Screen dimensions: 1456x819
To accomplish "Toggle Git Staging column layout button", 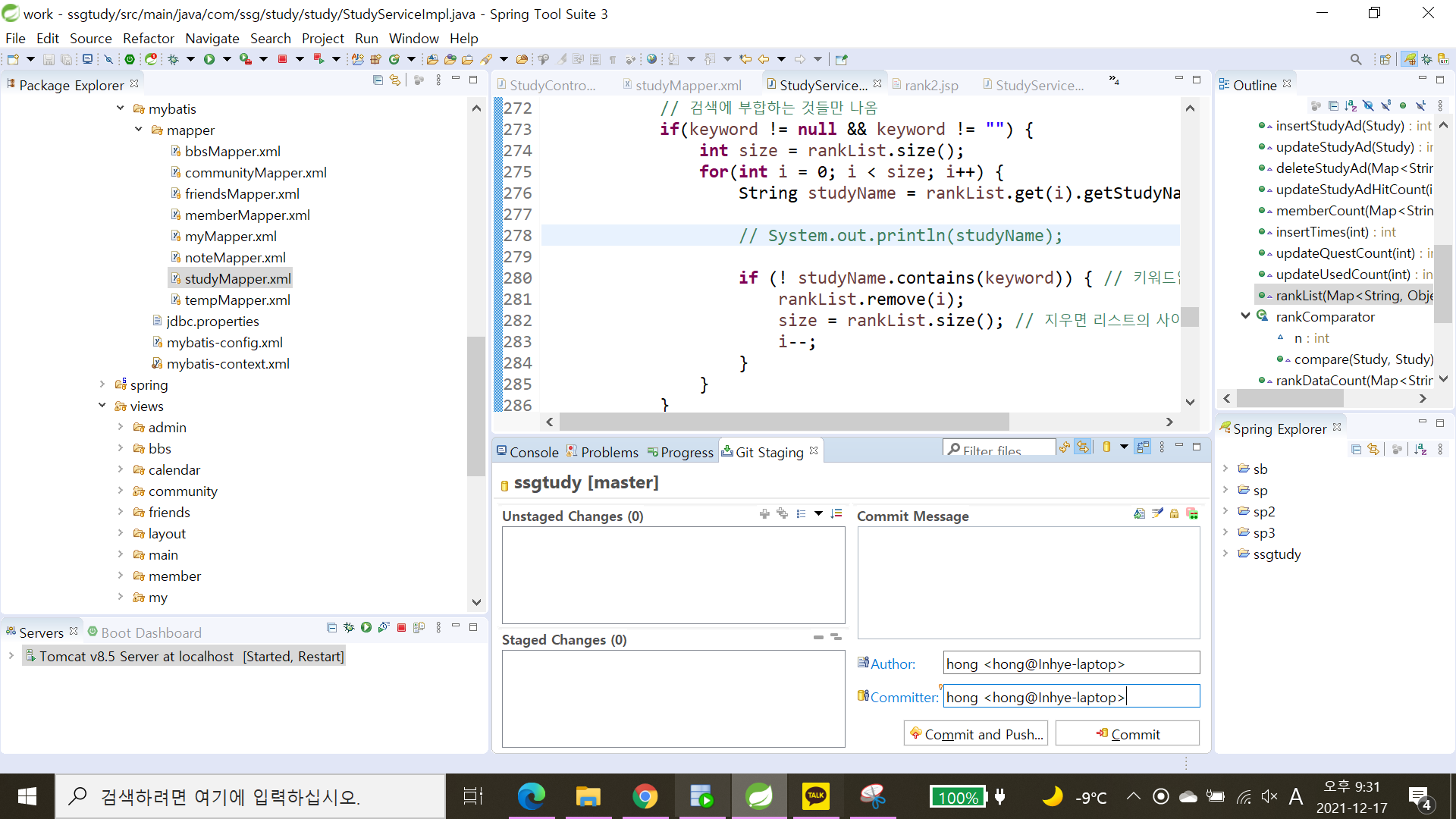I will (1143, 447).
